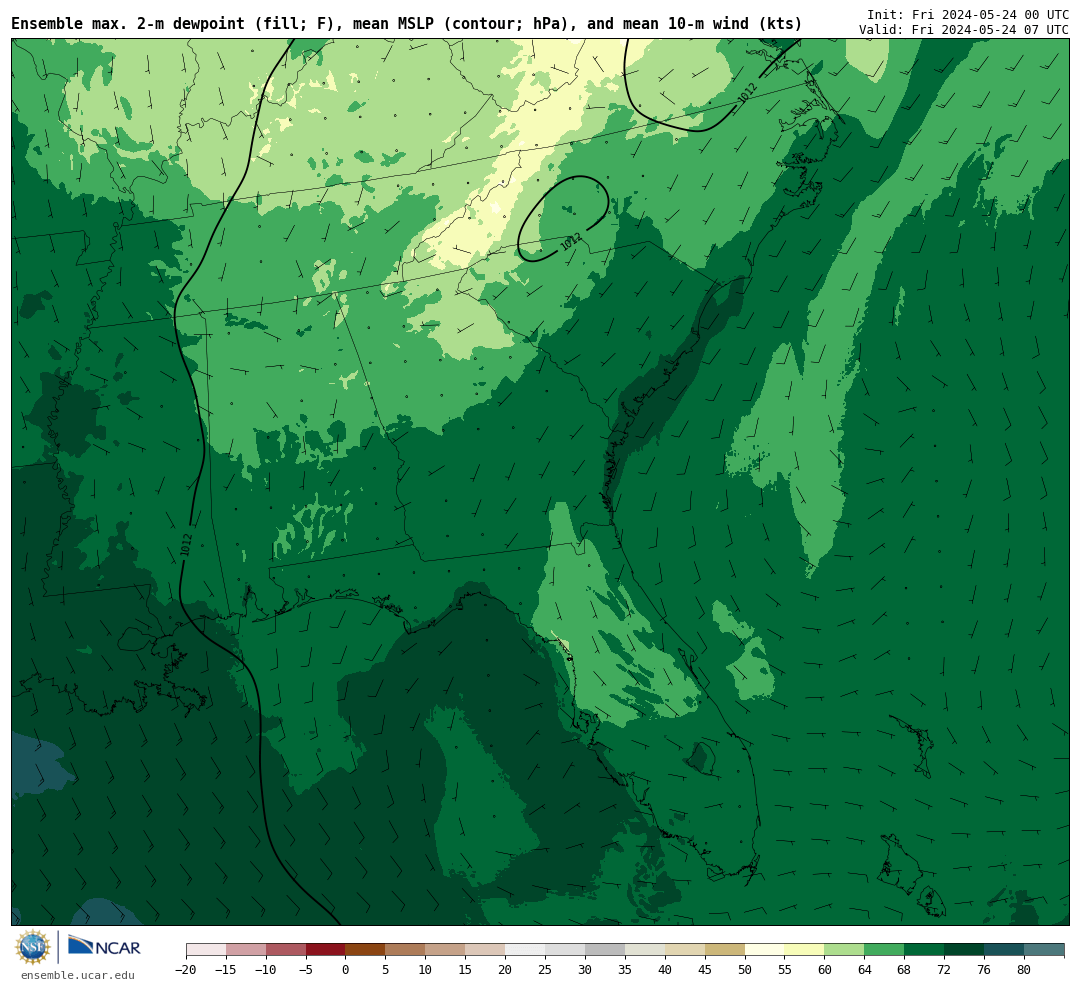This screenshot has width=1080, height=988.
Task: Click the 1012 contour label near Virginia
Action: (x=748, y=92)
